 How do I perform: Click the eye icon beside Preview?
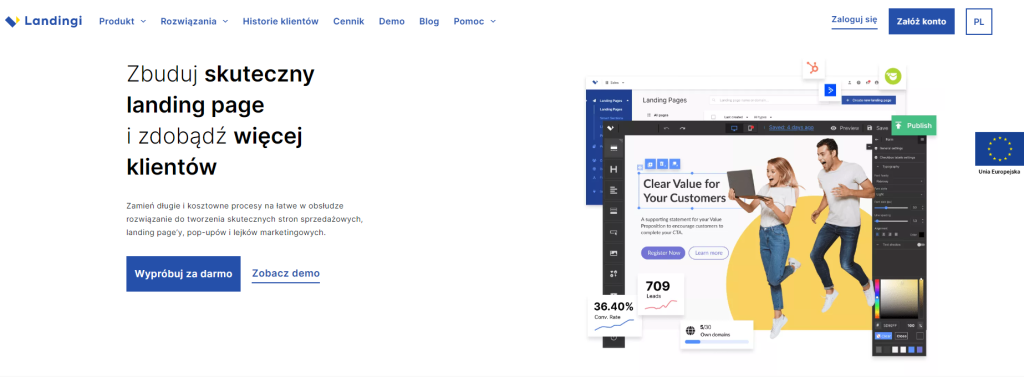(x=833, y=128)
